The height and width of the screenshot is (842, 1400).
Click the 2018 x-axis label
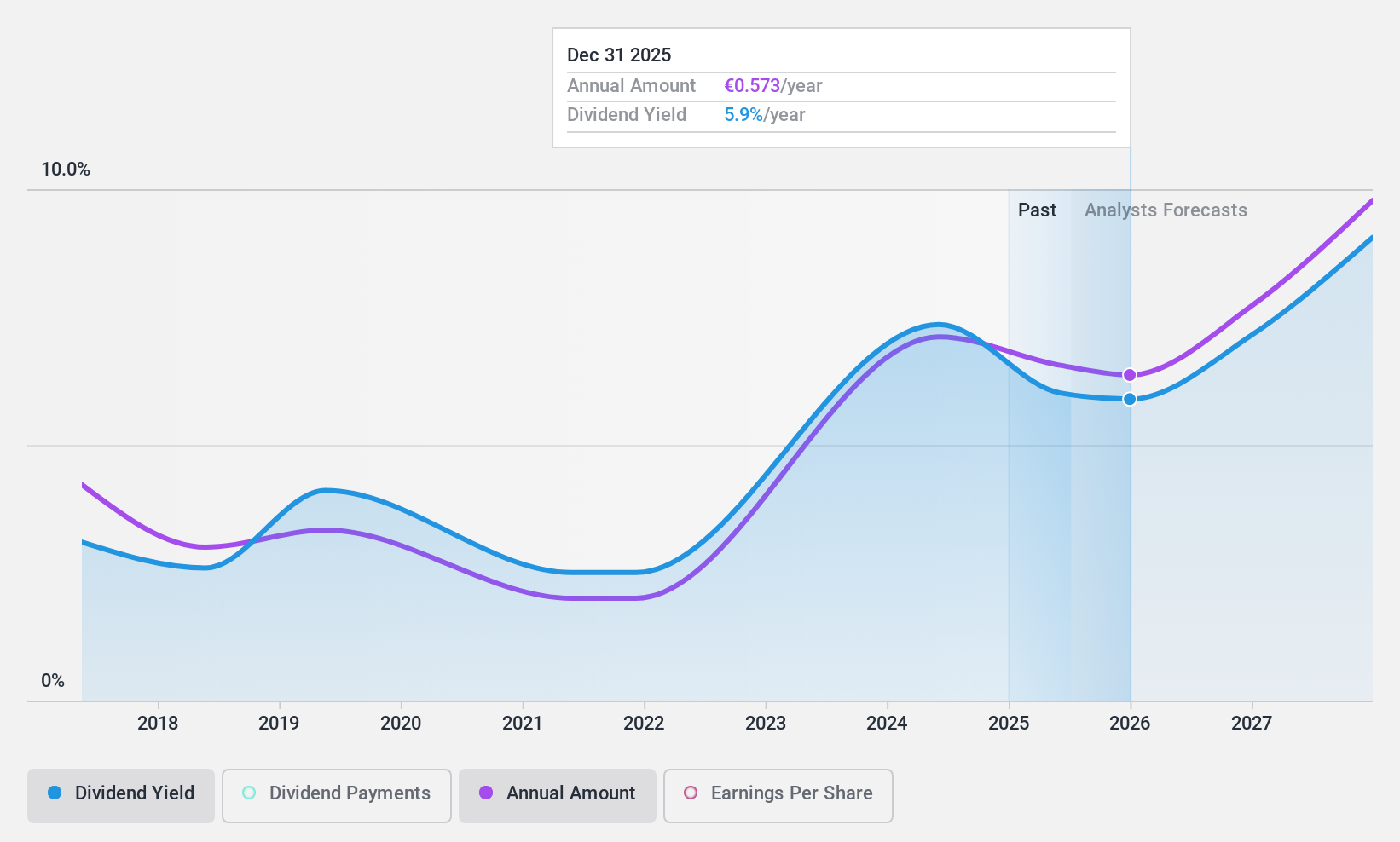[x=158, y=724]
